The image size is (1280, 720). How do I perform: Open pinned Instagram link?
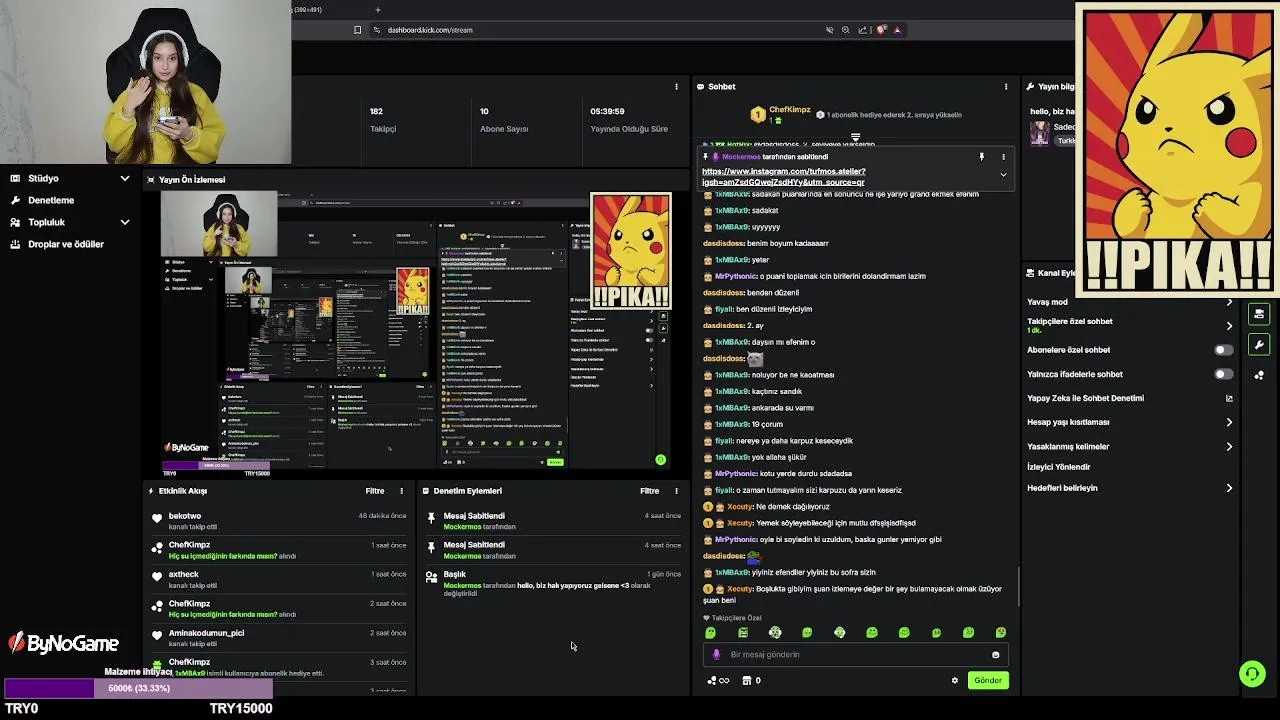pyautogui.click(x=784, y=177)
